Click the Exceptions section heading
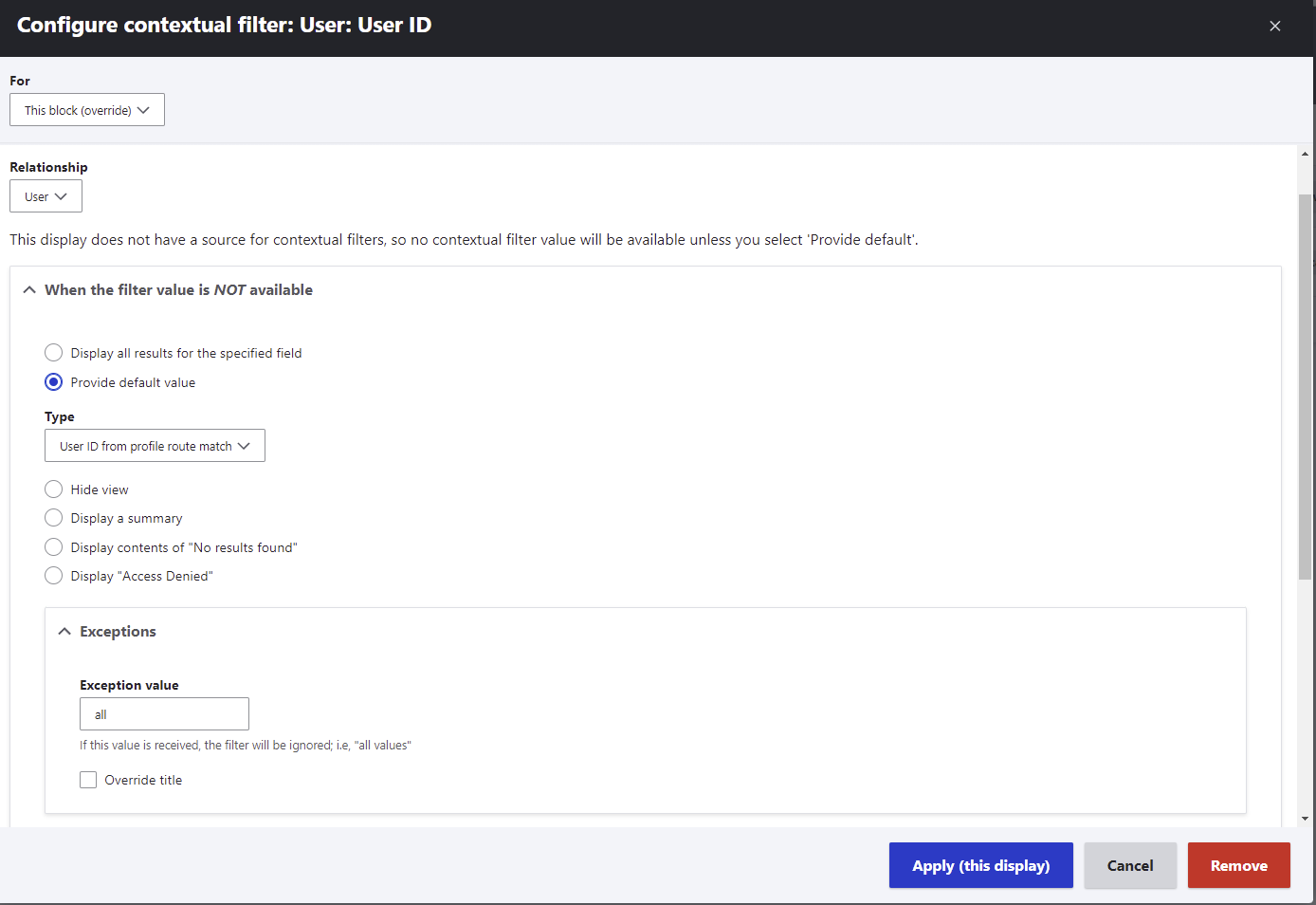 click(118, 631)
